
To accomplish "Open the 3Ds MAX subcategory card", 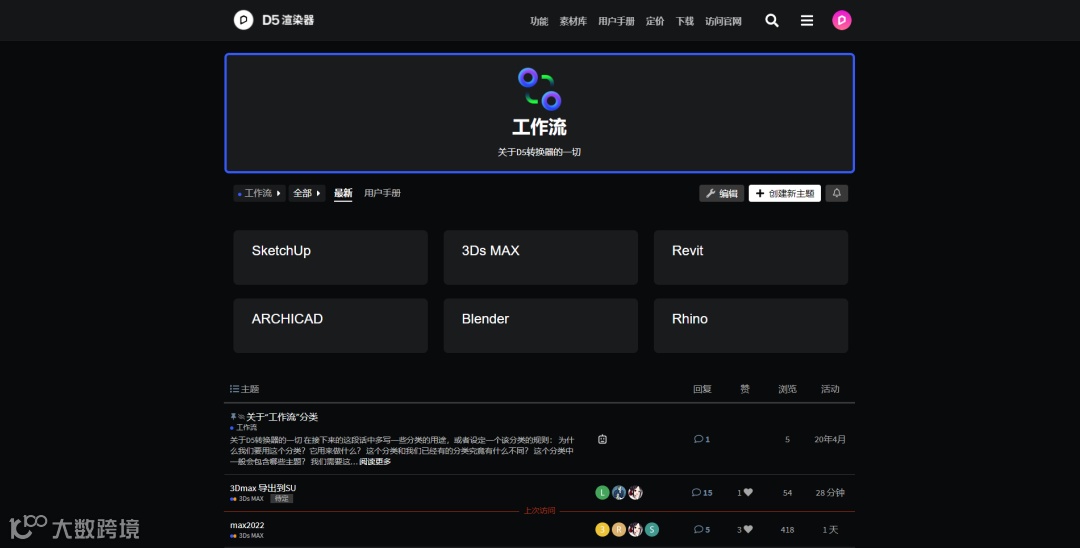I will click(541, 257).
